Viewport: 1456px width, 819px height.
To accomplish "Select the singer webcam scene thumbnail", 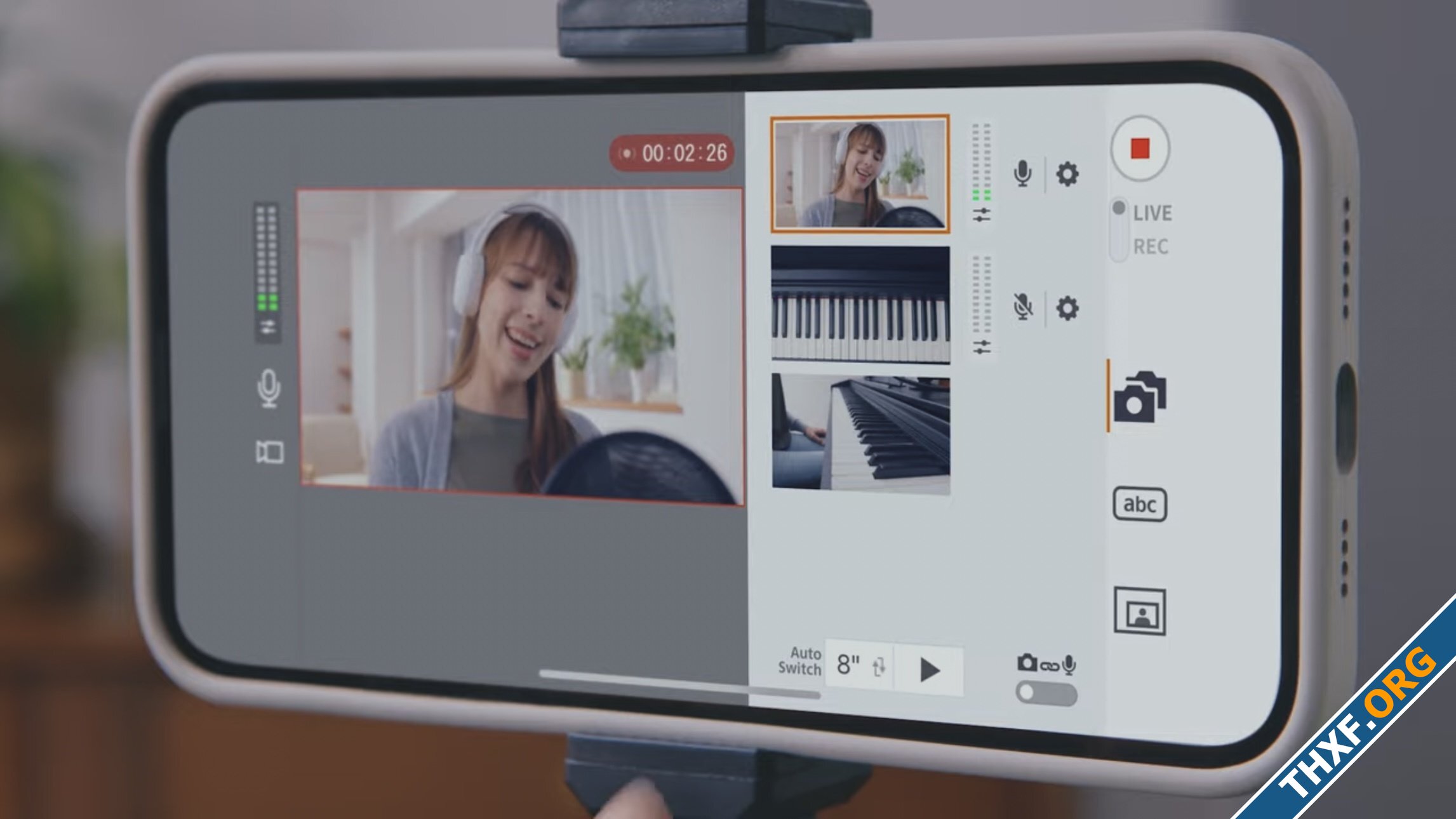I will 858,172.
